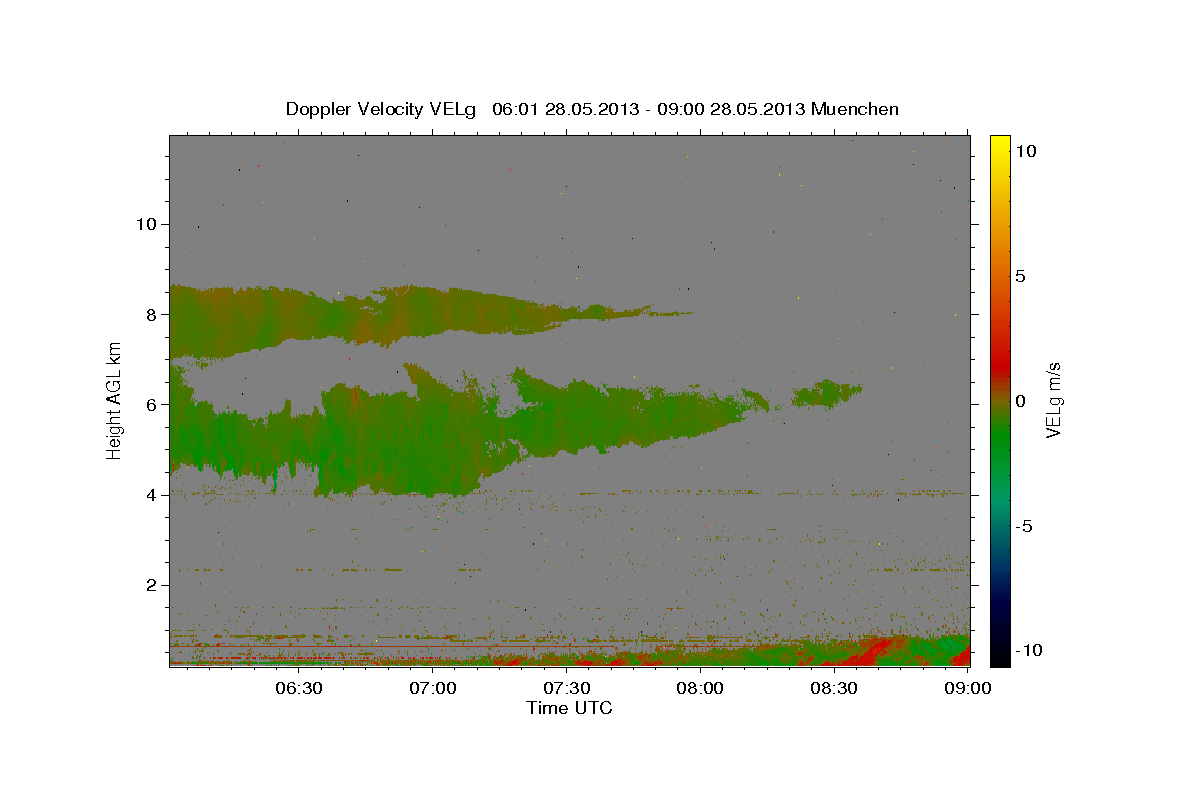Click the height tick label 10

point(145,224)
